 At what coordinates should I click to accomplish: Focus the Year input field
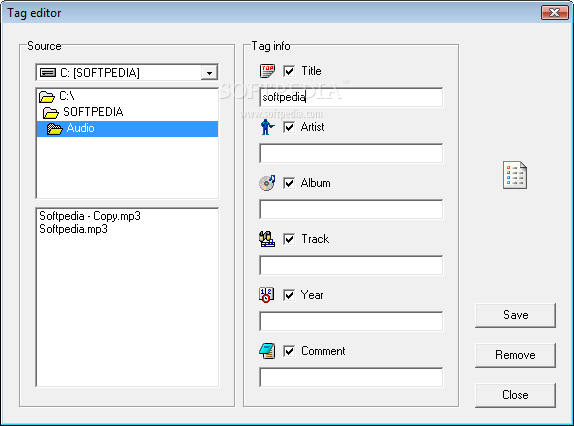[351, 321]
